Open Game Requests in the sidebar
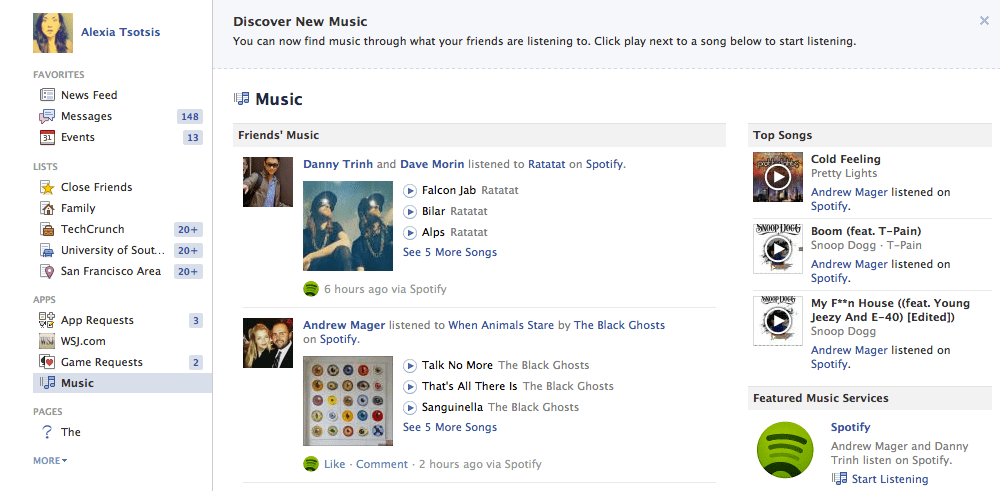Viewport: 1000px width, 491px height. [101, 362]
